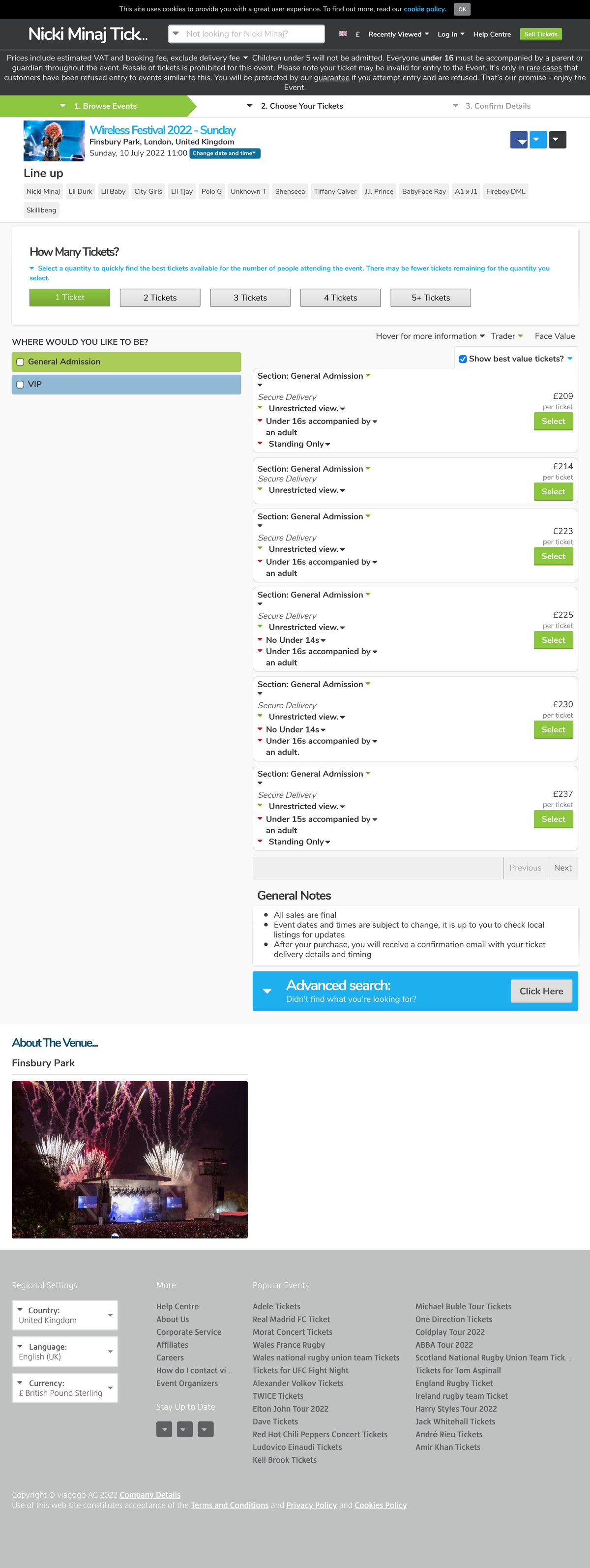Viewport: 590px width, 1568px height.
Task: Click the dark blue share icon button
Action: [519, 140]
